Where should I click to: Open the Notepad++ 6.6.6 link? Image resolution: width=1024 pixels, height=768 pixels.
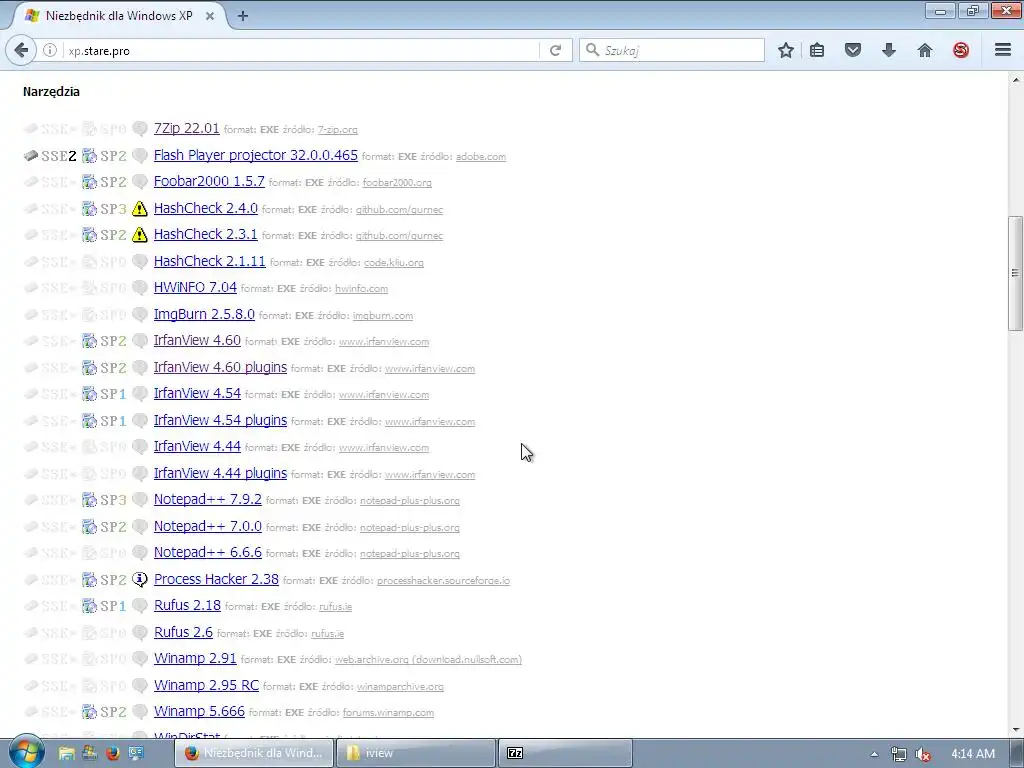[208, 552]
